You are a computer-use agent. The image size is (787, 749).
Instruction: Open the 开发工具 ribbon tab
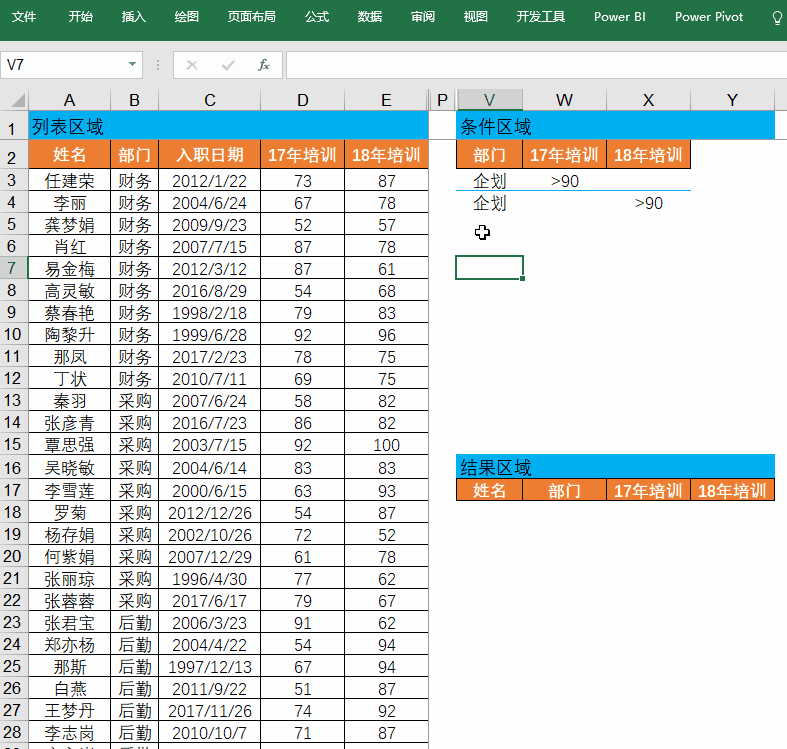pyautogui.click(x=541, y=17)
